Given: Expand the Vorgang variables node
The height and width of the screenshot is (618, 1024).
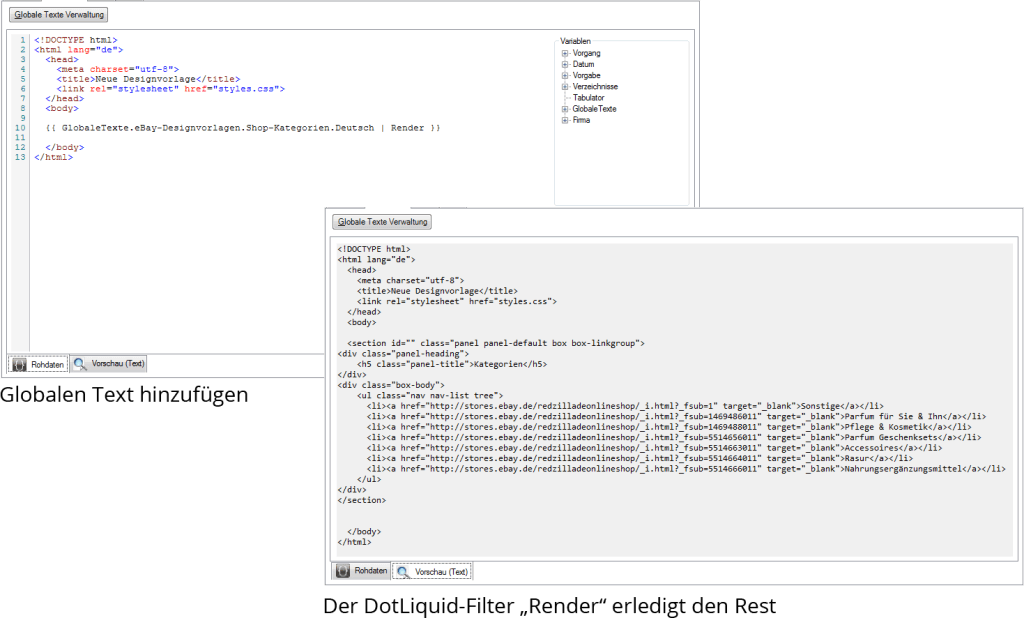Looking at the screenshot, I should click(x=565, y=53).
